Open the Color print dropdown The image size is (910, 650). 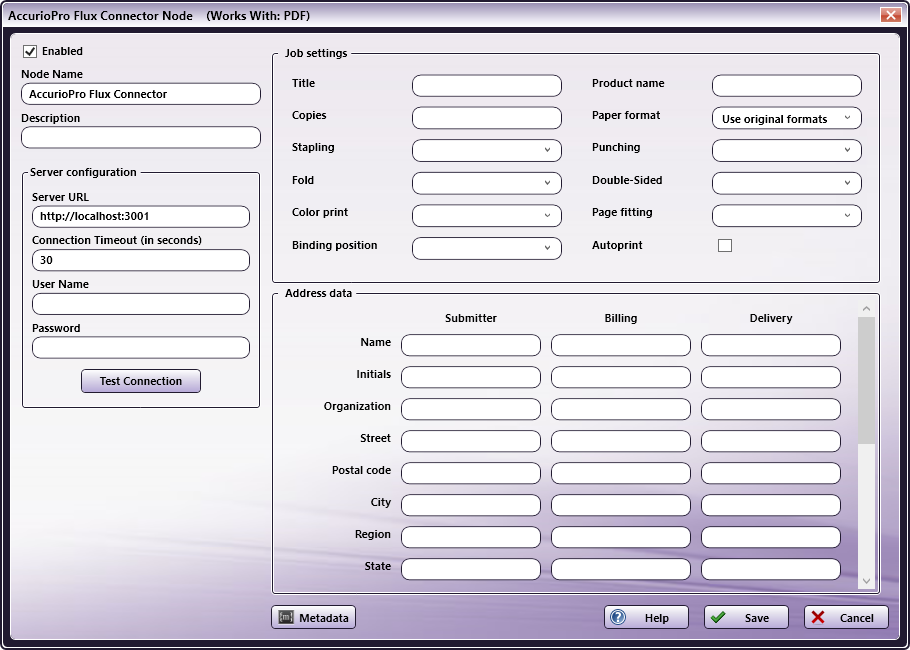(487, 215)
